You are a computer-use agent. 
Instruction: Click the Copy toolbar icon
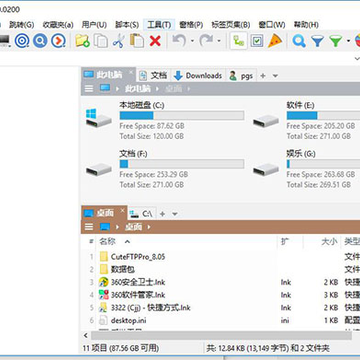[101, 41]
